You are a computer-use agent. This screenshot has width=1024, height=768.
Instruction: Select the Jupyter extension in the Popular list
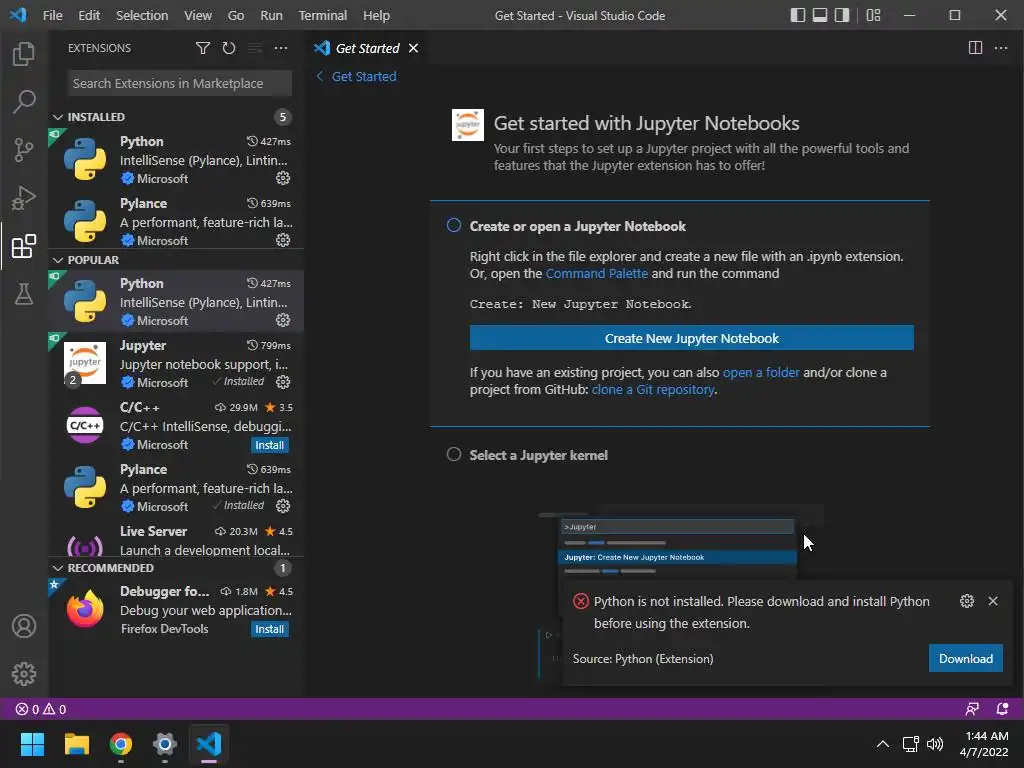(176, 363)
